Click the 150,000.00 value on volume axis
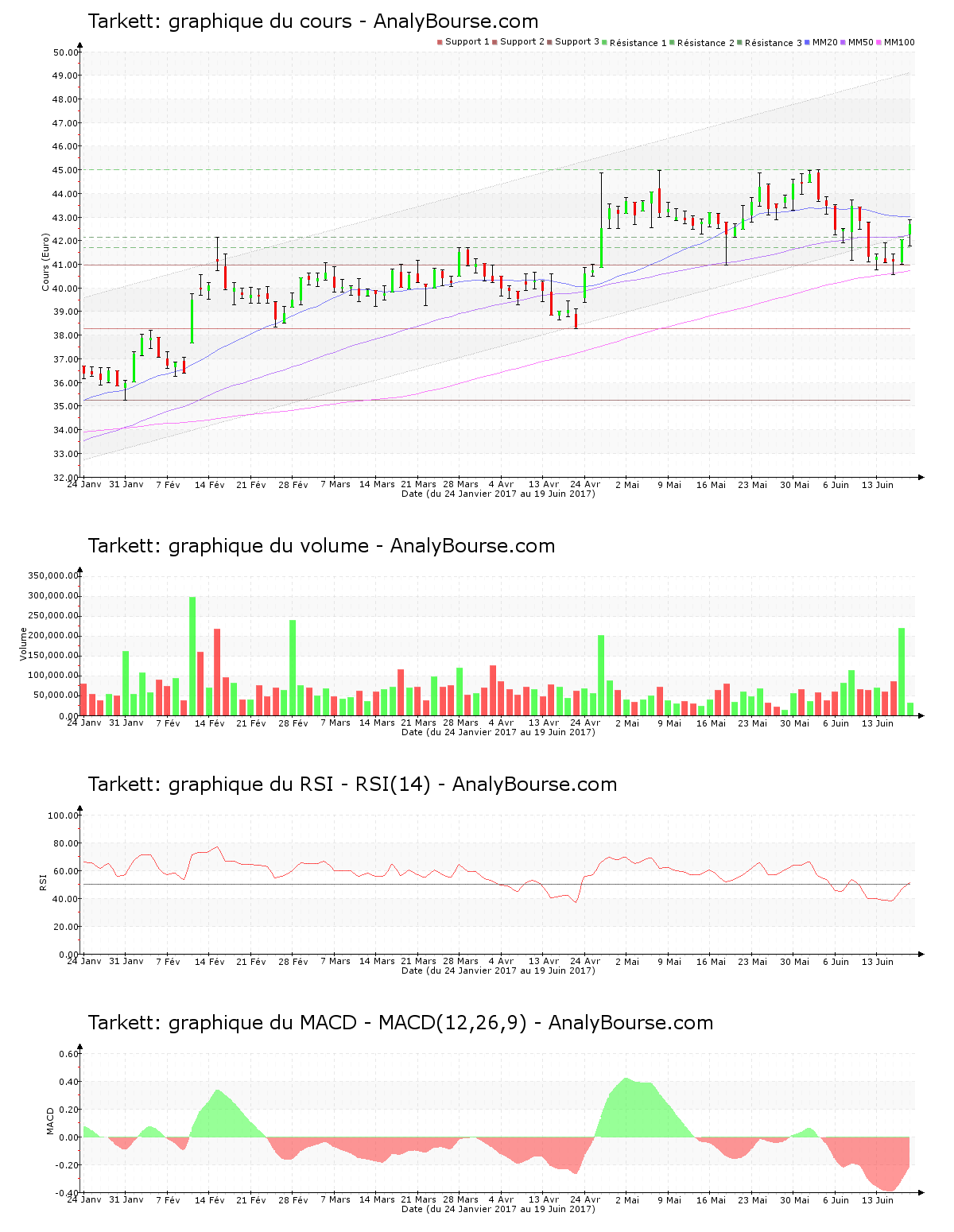The width and height of the screenshot is (954, 1232). pyautogui.click(x=52, y=656)
